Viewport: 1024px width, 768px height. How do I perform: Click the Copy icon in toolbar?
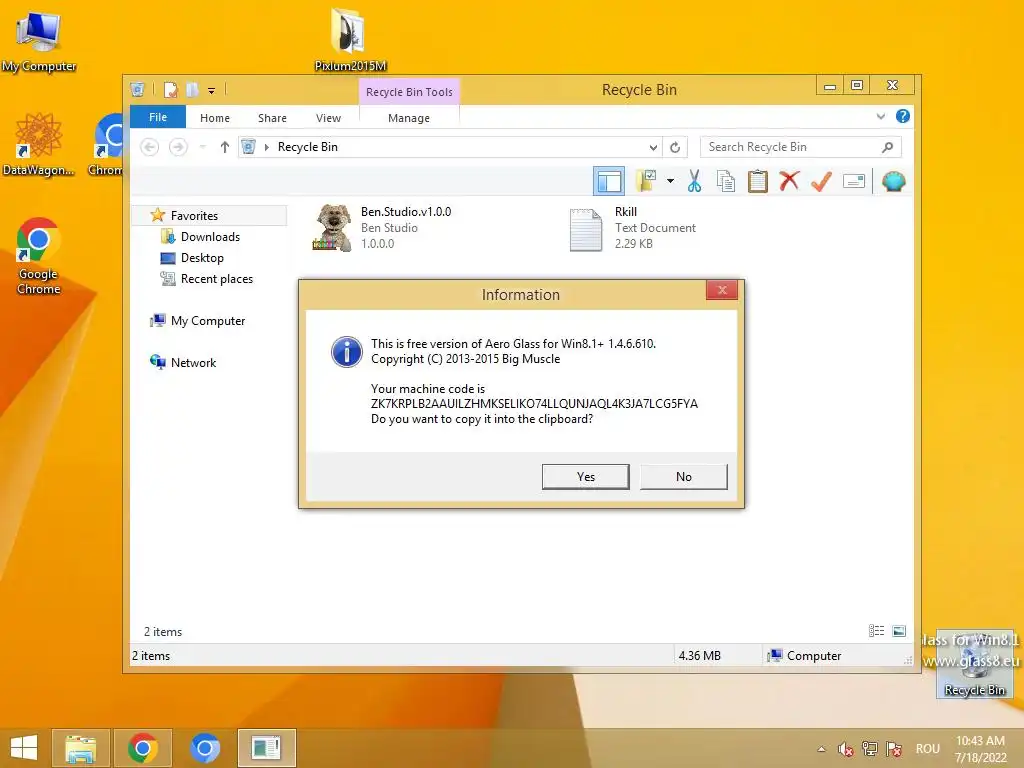(726, 181)
